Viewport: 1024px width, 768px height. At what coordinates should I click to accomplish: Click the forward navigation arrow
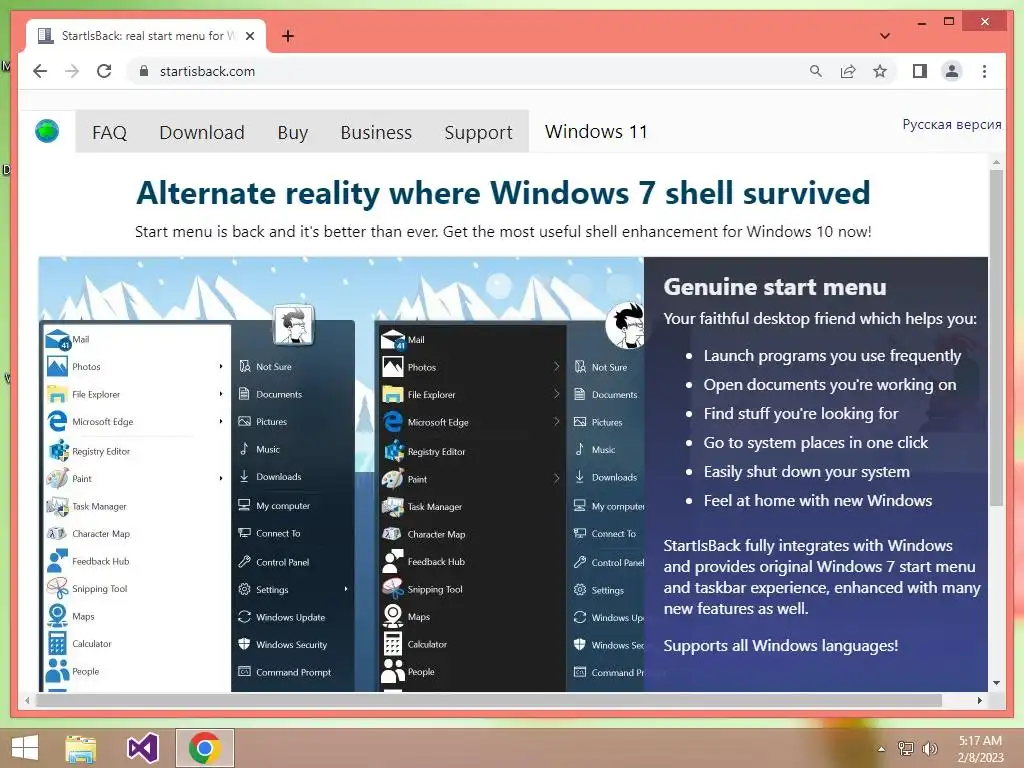[x=72, y=71]
